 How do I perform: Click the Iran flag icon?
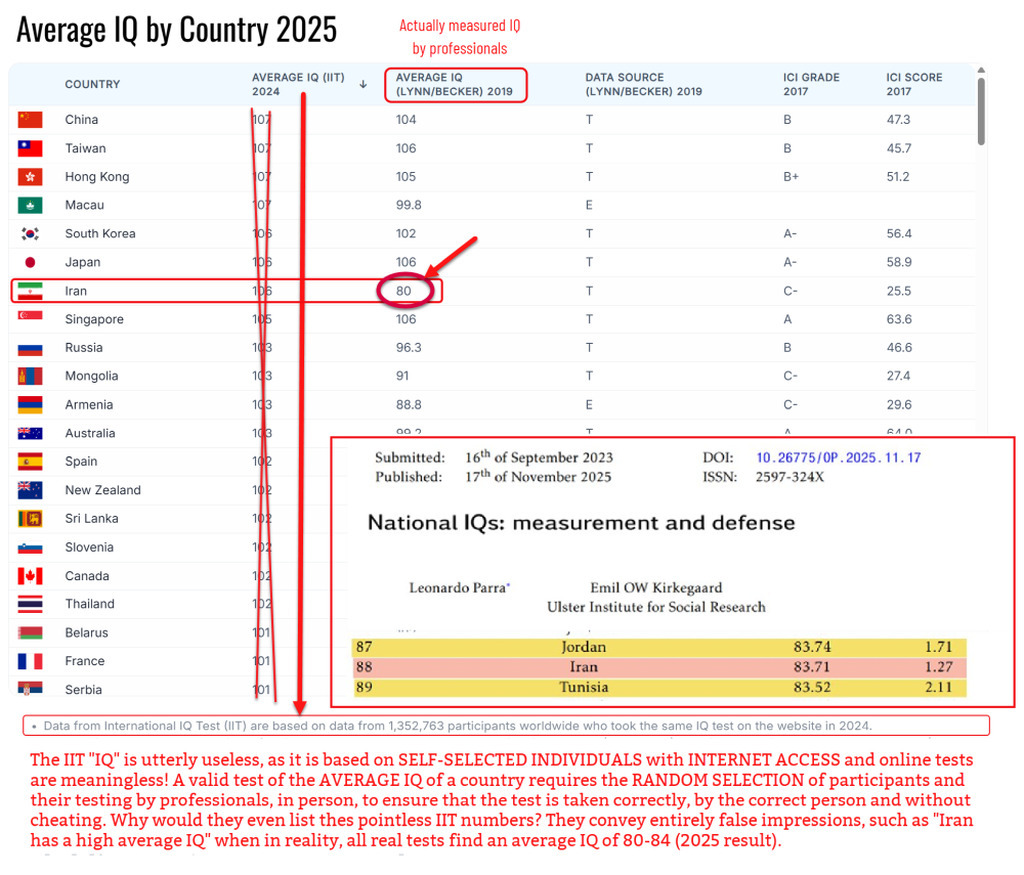coord(30,291)
